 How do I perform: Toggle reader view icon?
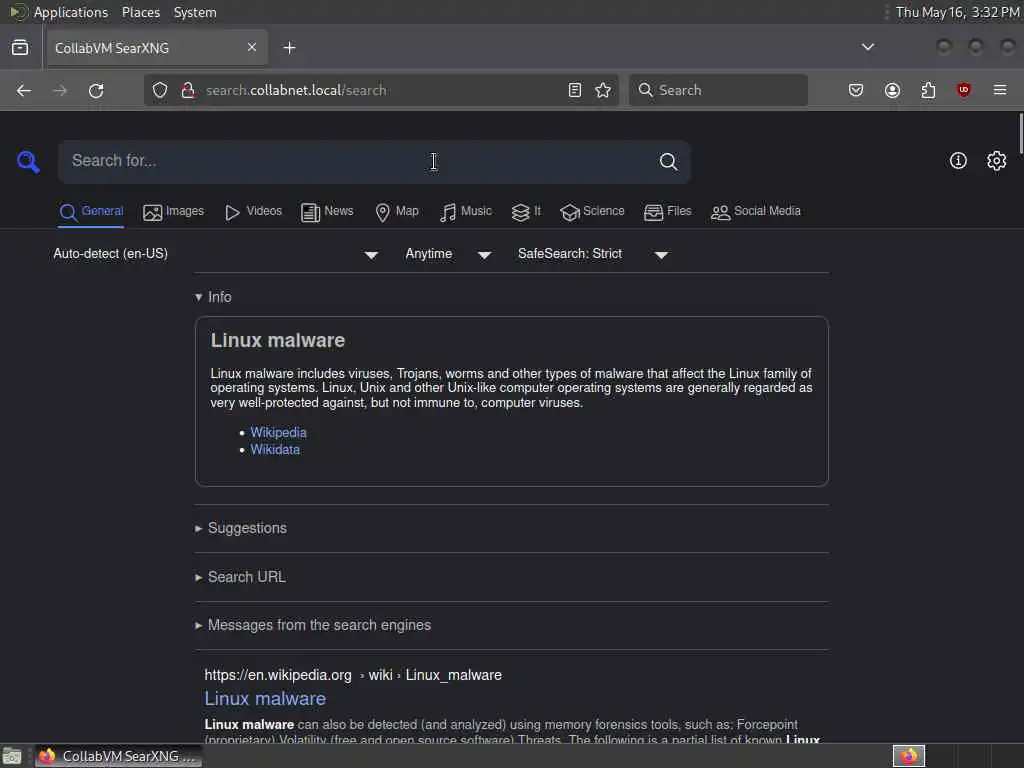coord(575,90)
